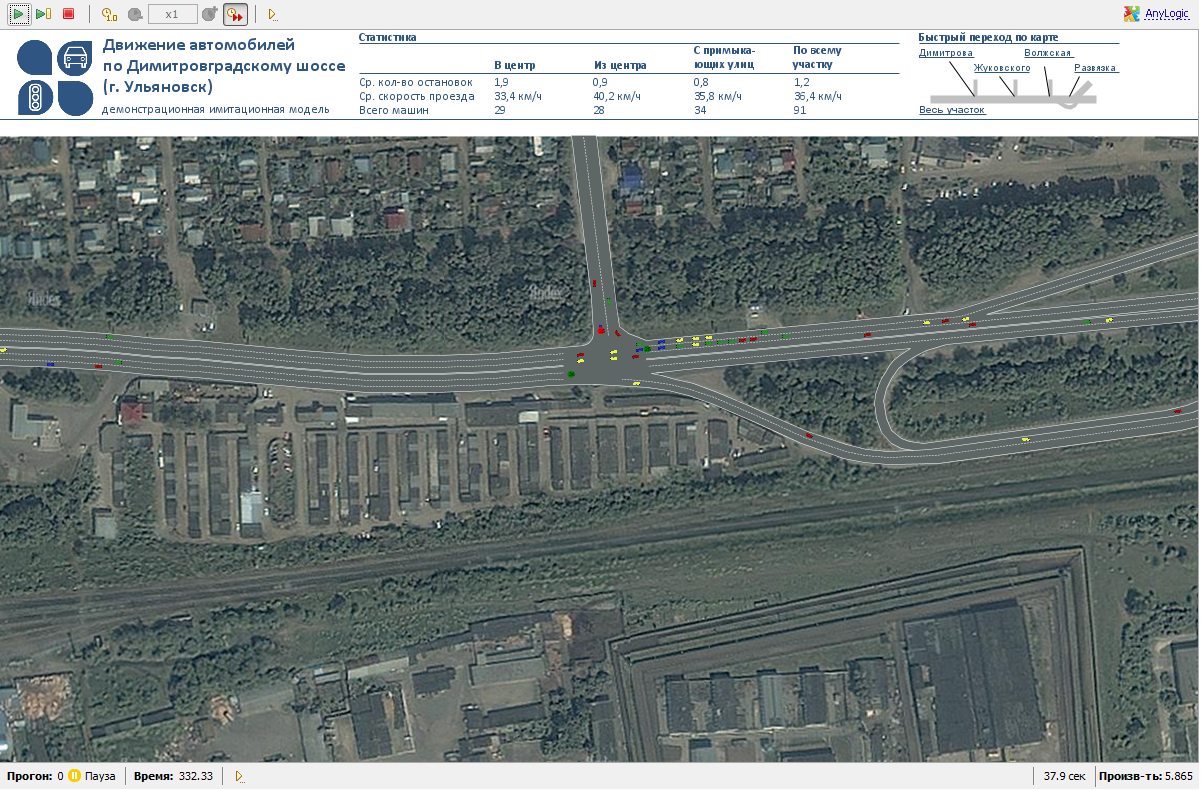Expand the status bar arrow menu
This screenshot has width=1201, height=790.
[239, 776]
